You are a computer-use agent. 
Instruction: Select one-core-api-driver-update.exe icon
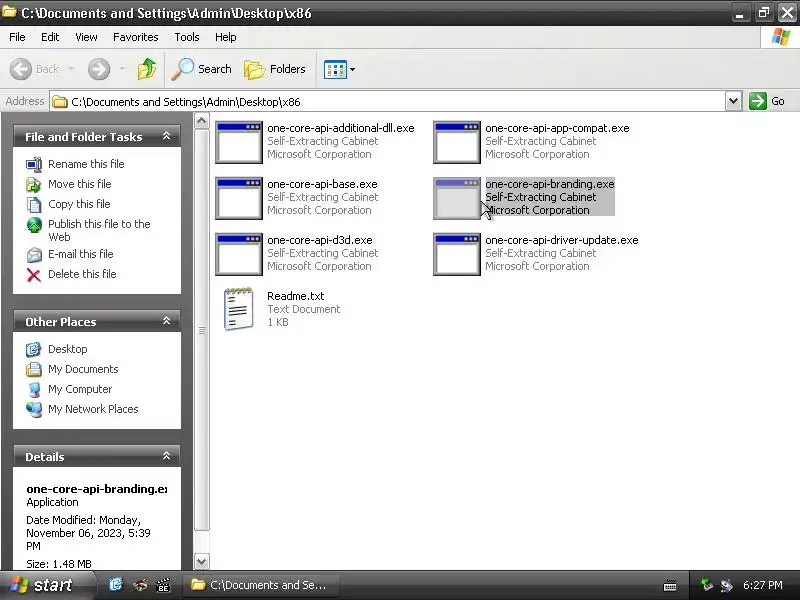point(457,255)
